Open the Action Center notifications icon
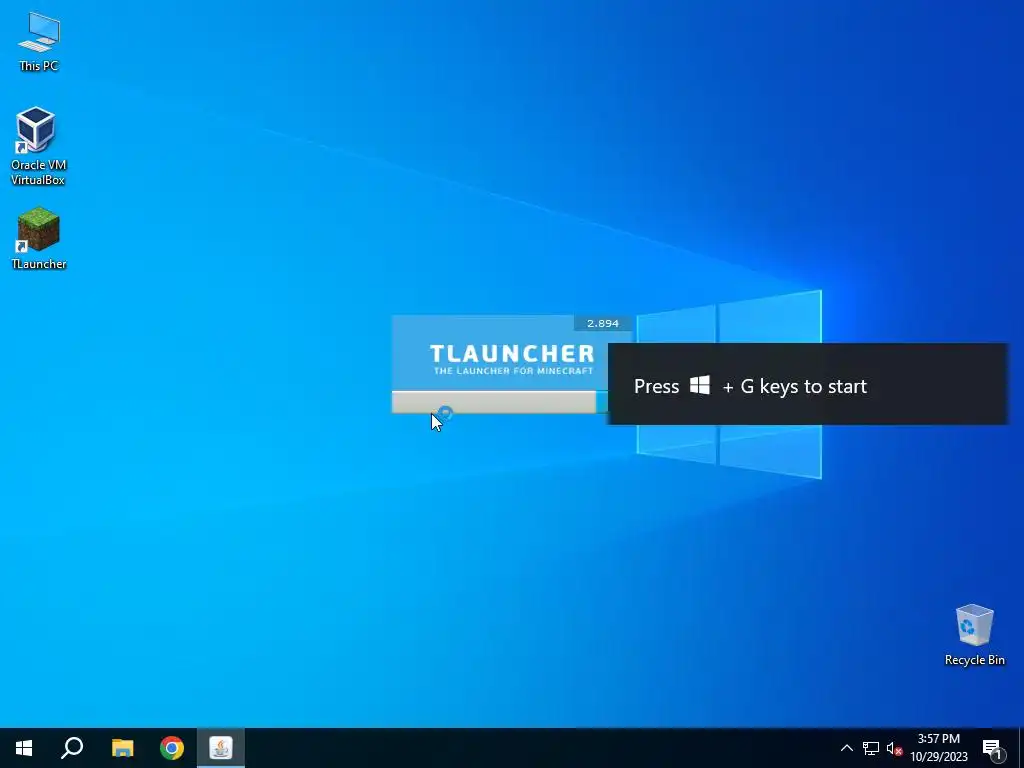The height and width of the screenshot is (768, 1024). [x=993, y=748]
